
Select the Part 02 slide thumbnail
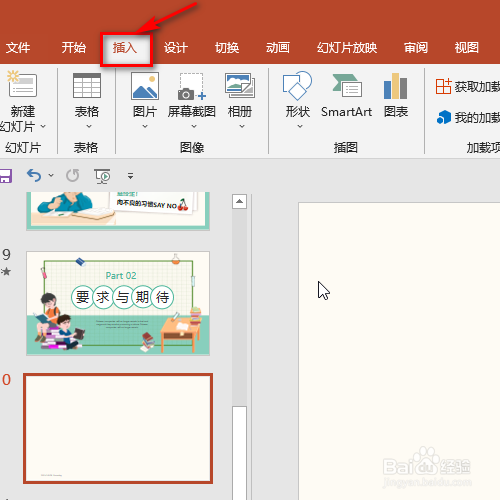tap(118, 303)
